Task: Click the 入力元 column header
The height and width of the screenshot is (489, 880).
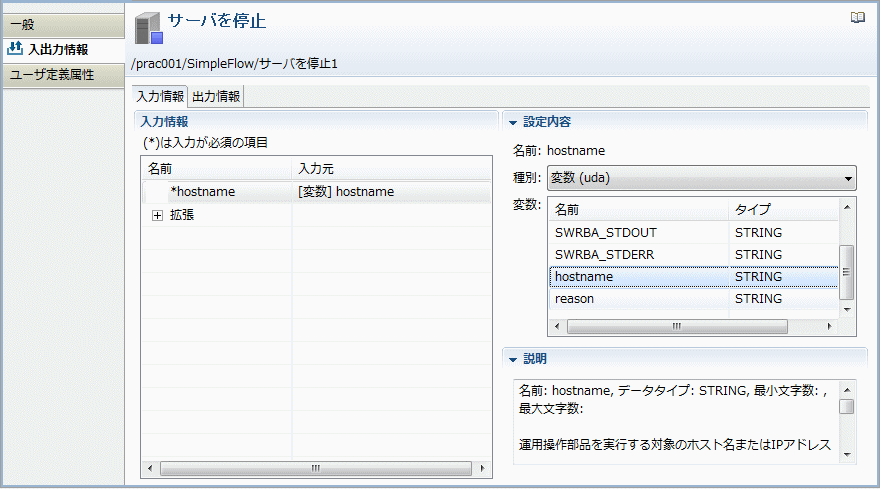Action: 391,169
